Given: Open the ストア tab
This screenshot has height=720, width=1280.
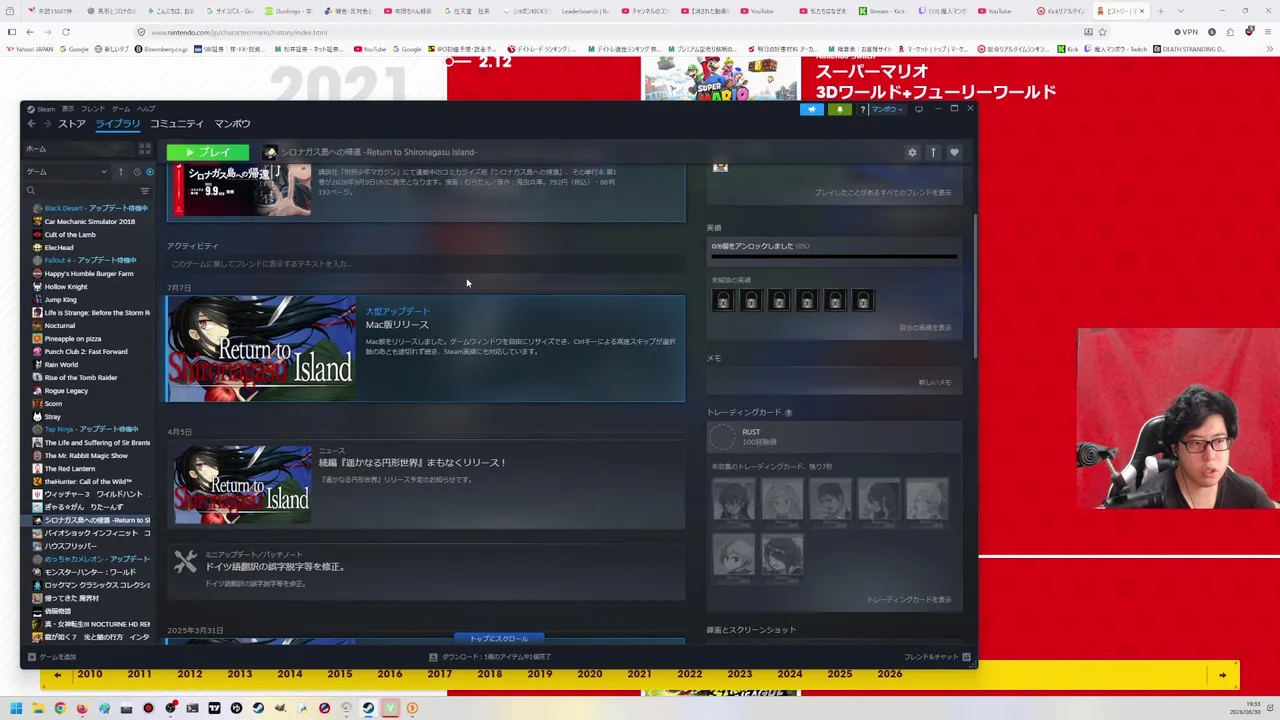Looking at the screenshot, I should pyautogui.click(x=72, y=124).
